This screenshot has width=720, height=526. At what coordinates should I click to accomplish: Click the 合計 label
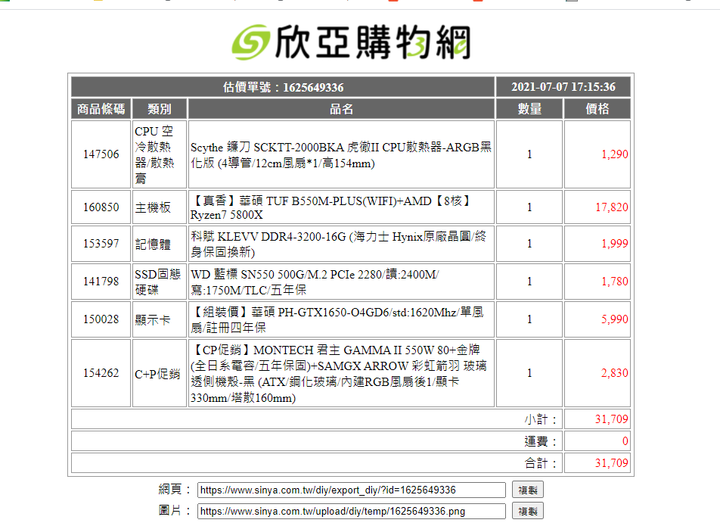540,463
